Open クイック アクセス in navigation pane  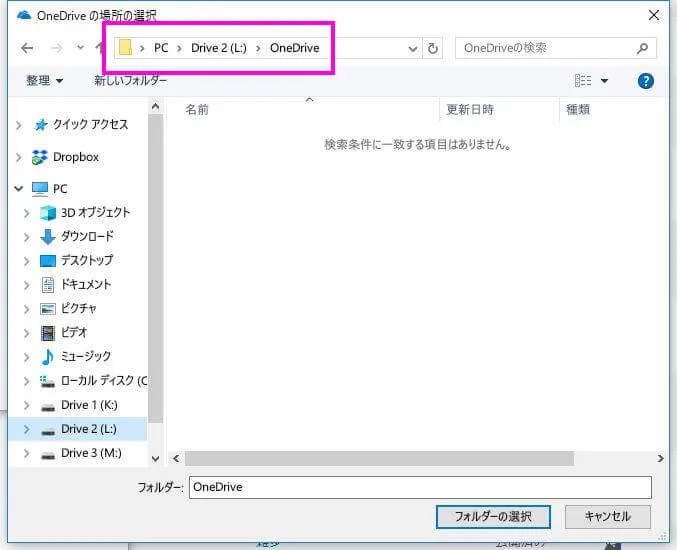(x=90, y=124)
